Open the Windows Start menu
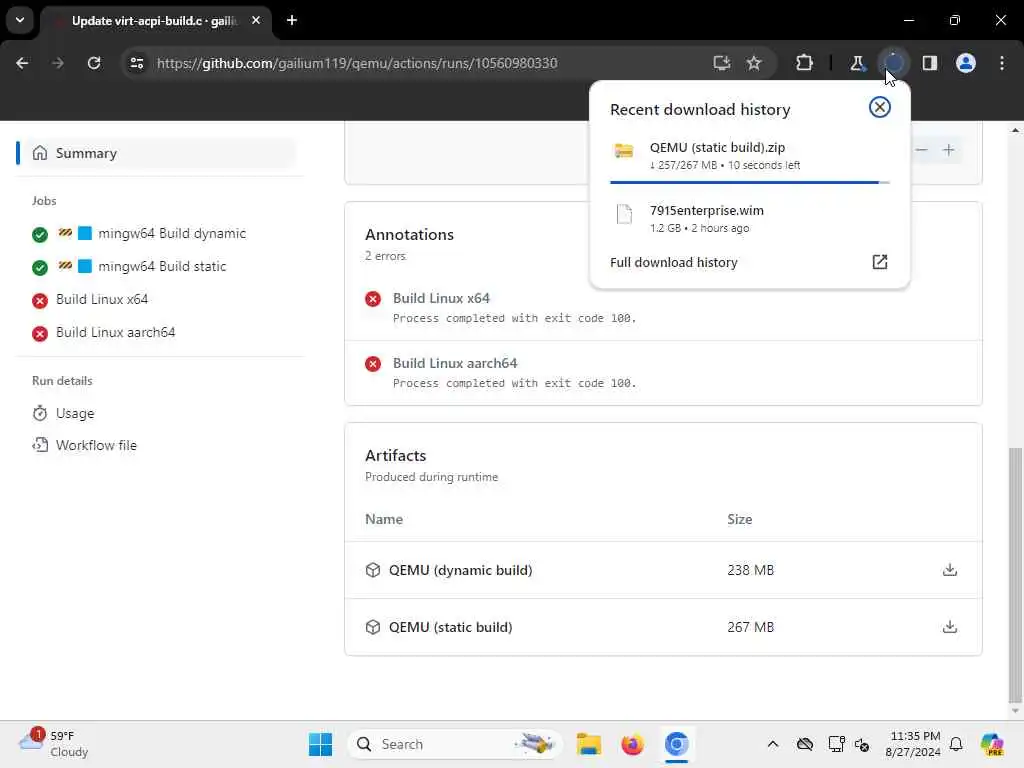The image size is (1024, 768). pyautogui.click(x=320, y=744)
